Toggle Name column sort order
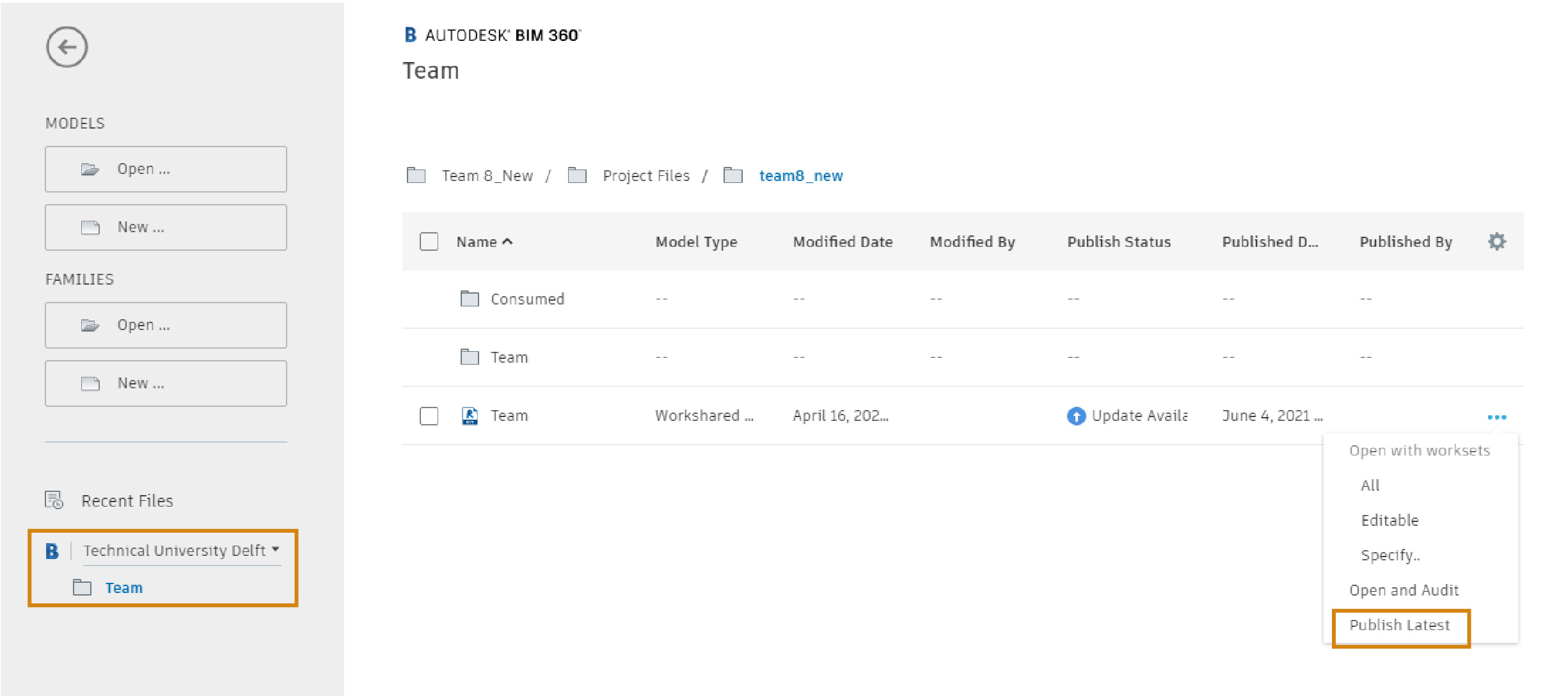The image size is (1568, 696). (x=485, y=241)
